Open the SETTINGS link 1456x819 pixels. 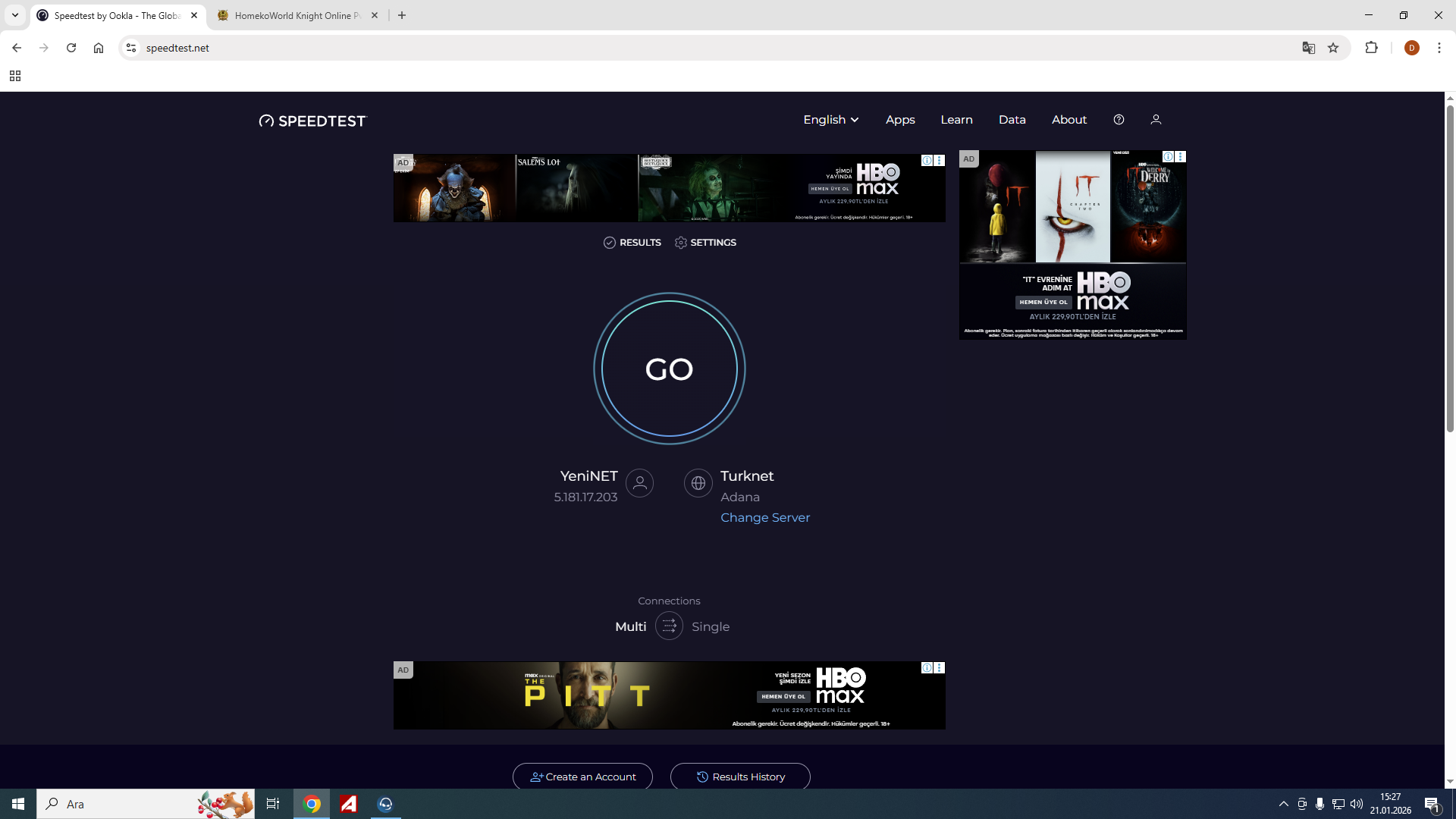(705, 243)
